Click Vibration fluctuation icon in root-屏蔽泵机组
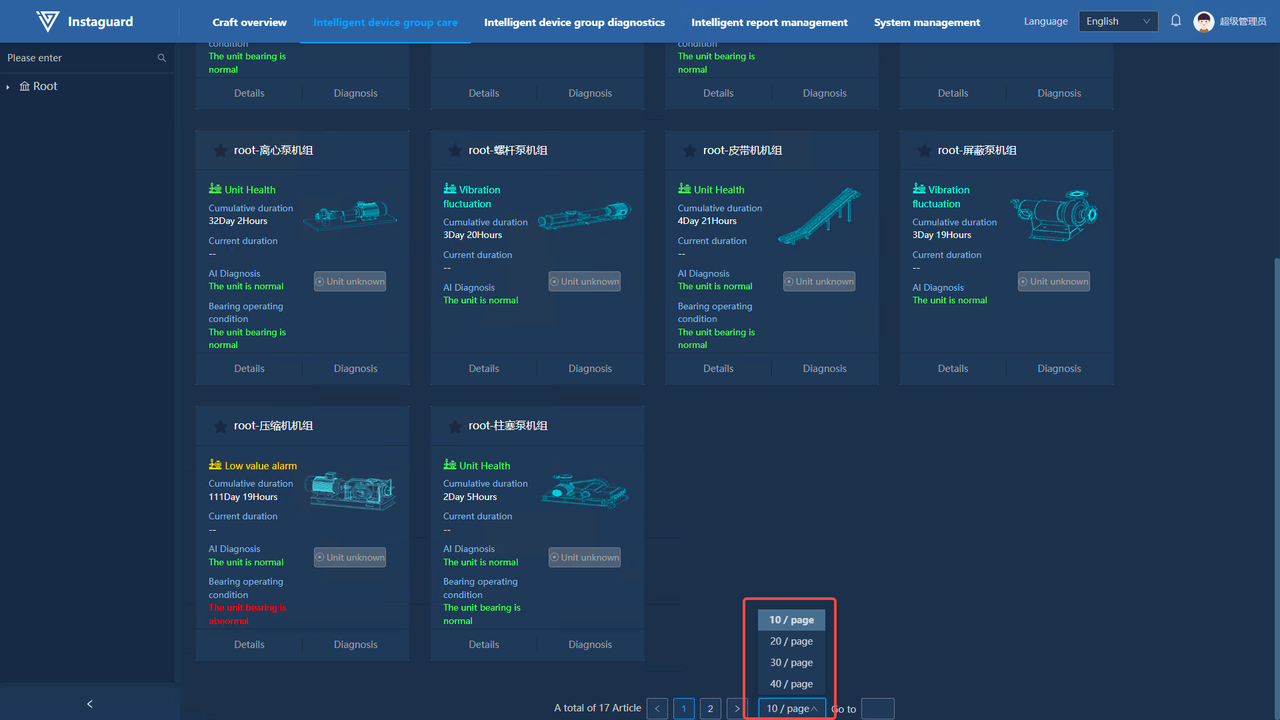Image resolution: width=1280 pixels, height=720 pixels. click(x=919, y=189)
